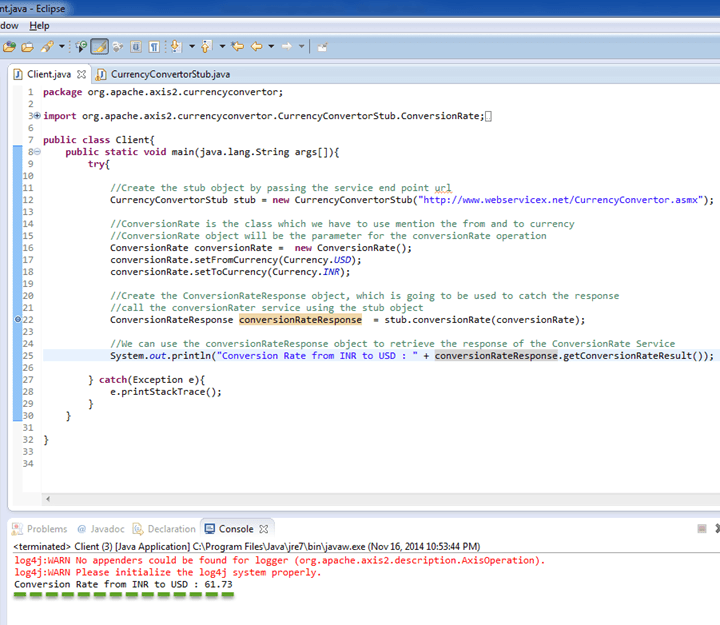The height and width of the screenshot is (625, 720).
Task: Open Search using the flashlight icon
Action: (47, 46)
